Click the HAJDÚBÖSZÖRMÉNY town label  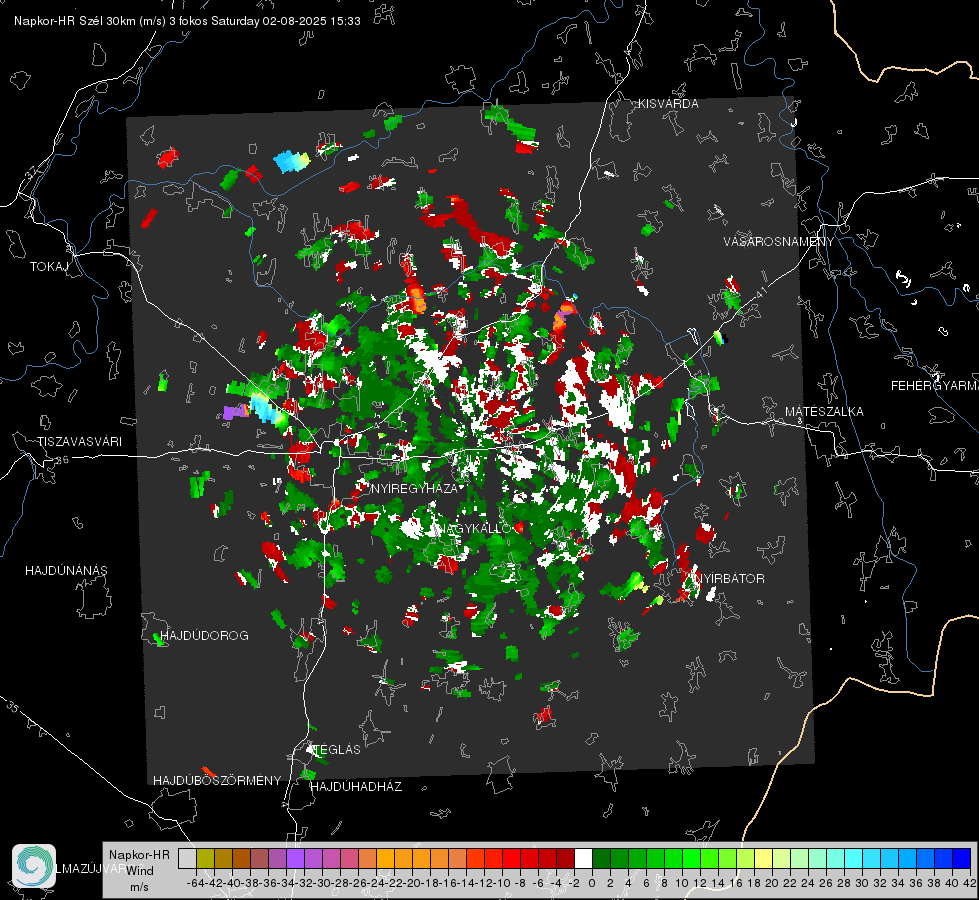[x=217, y=781]
